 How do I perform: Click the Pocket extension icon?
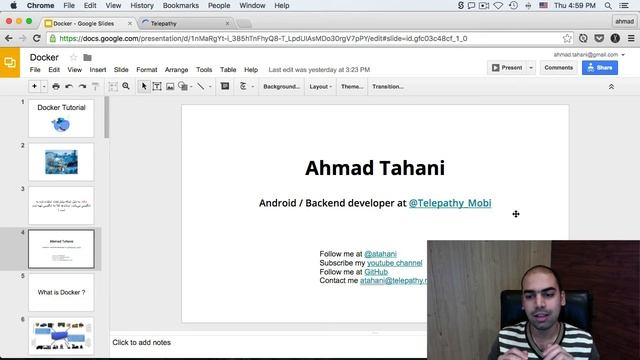[599, 38]
